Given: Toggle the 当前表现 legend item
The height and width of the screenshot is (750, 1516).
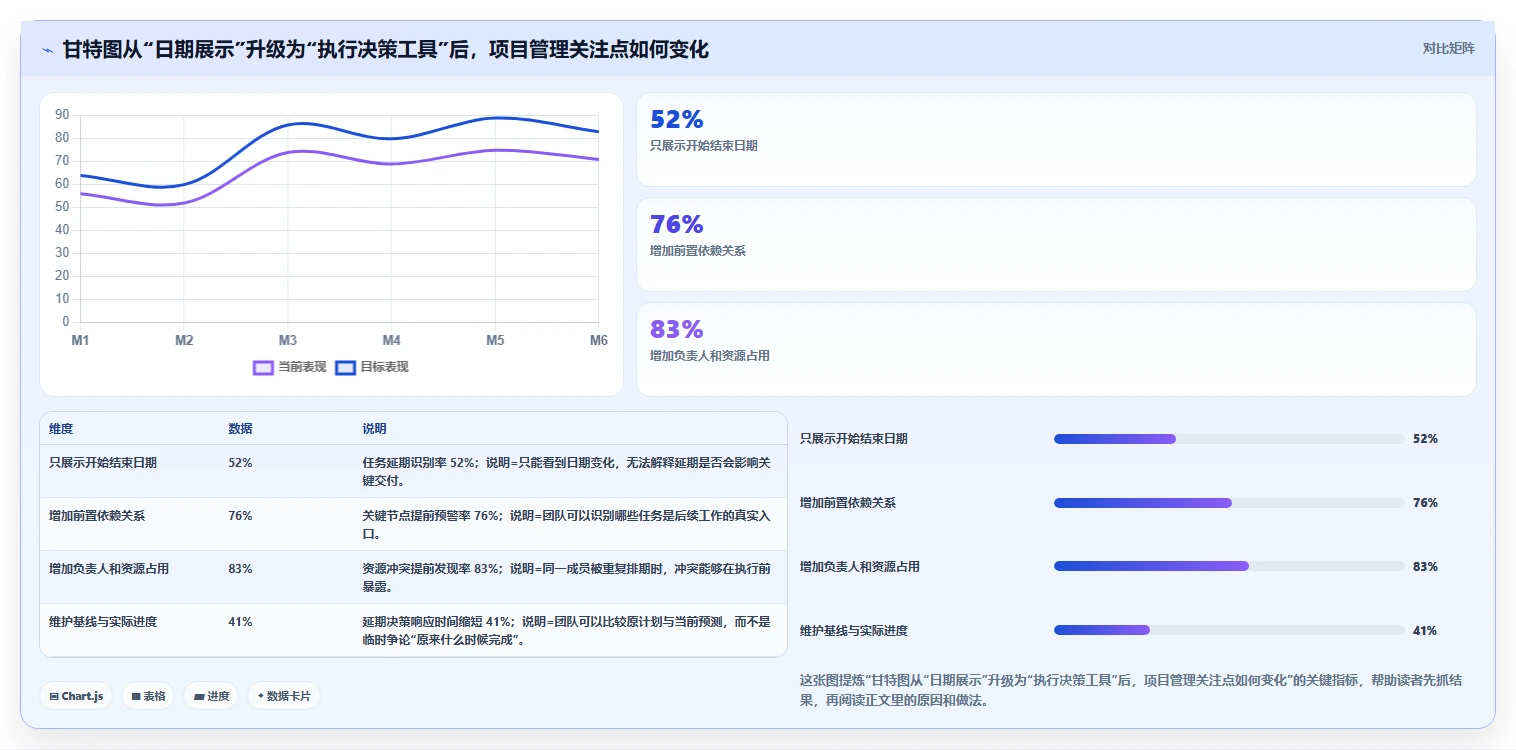Looking at the screenshot, I should [x=290, y=367].
